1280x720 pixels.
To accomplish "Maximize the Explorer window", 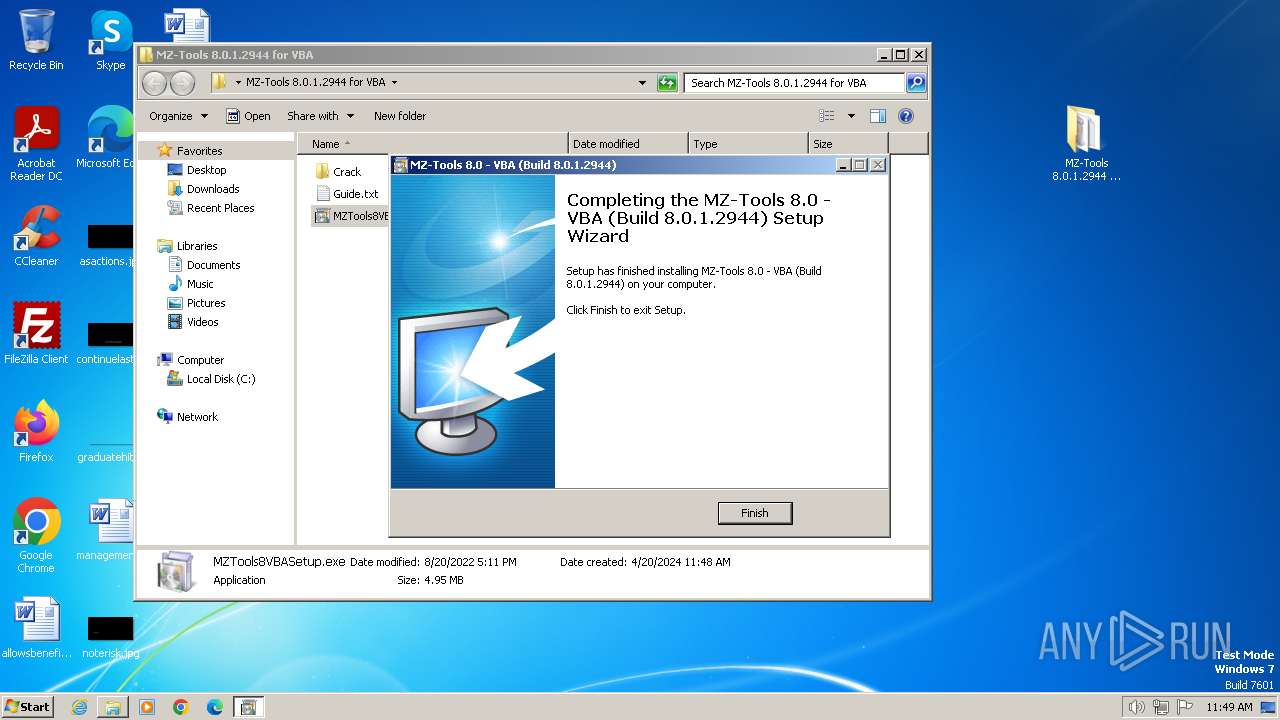I will pos(901,55).
